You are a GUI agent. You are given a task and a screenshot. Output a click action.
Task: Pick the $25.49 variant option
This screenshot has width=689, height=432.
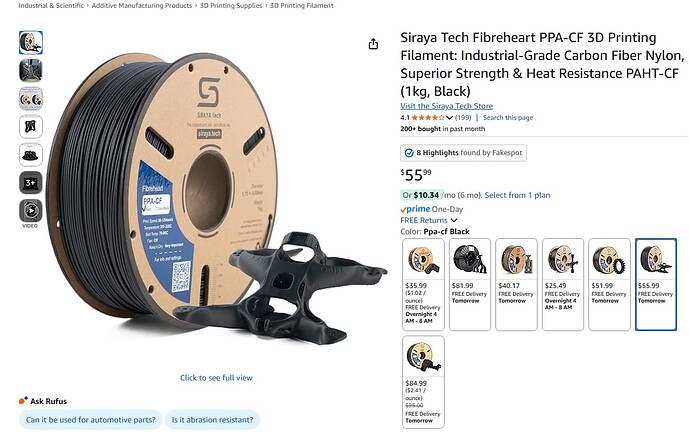pyautogui.click(x=563, y=284)
